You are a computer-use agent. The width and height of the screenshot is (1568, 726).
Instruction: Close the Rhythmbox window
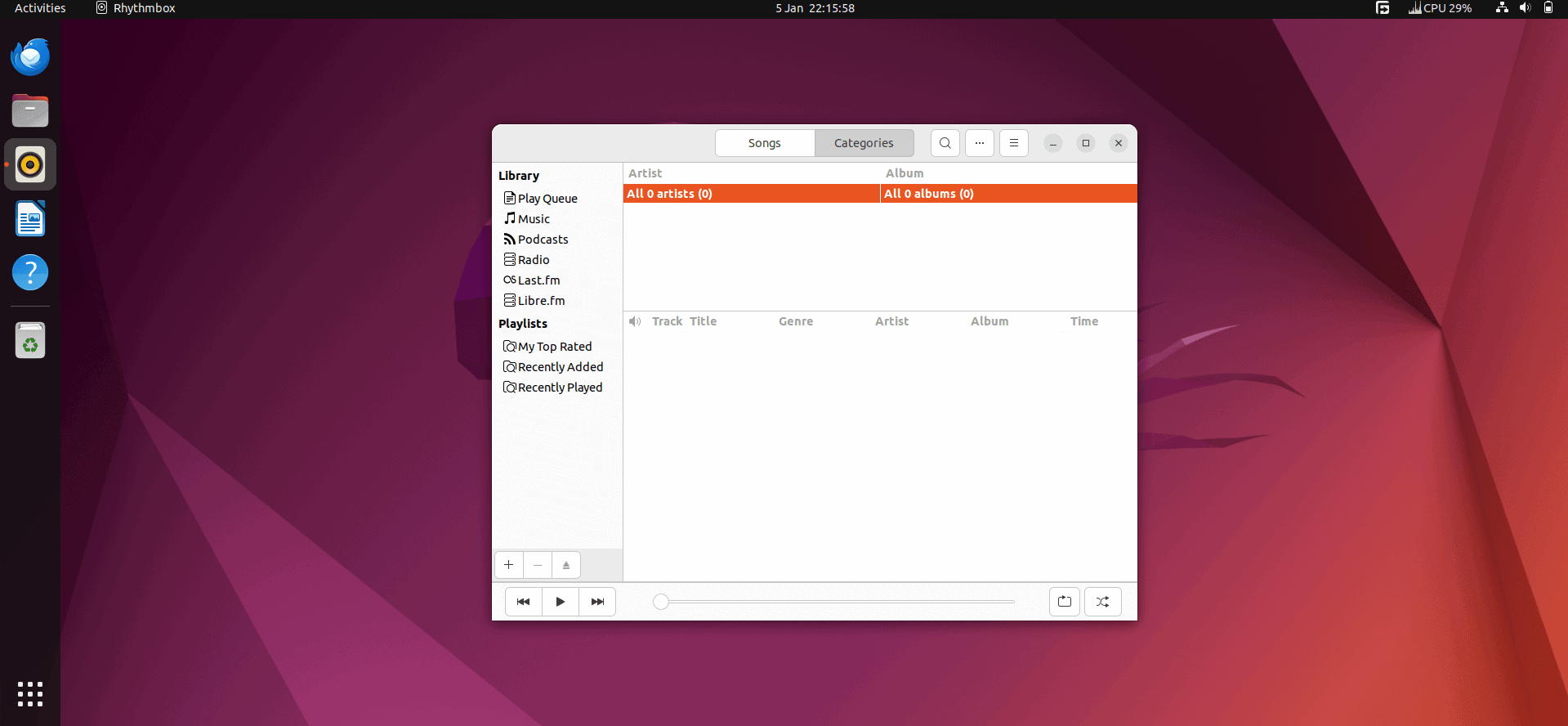pos(1119,143)
